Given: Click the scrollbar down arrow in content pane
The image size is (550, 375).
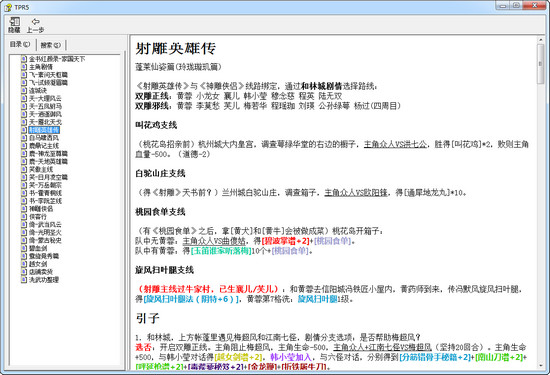Looking at the screenshot, I should 541,366.
